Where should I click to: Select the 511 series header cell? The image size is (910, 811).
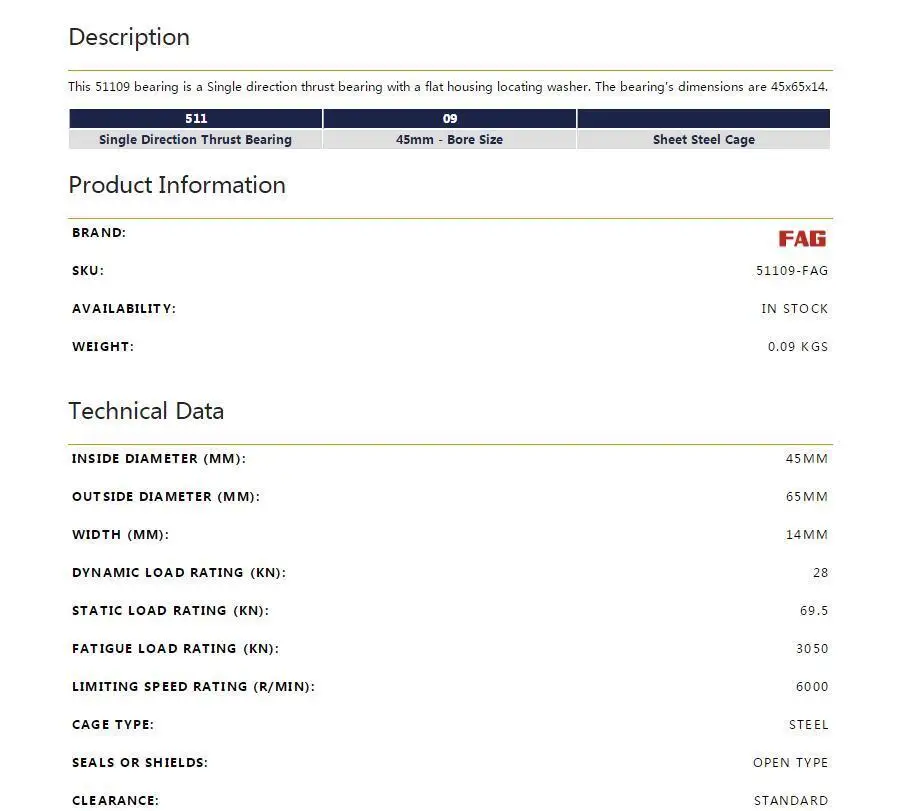click(x=196, y=118)
